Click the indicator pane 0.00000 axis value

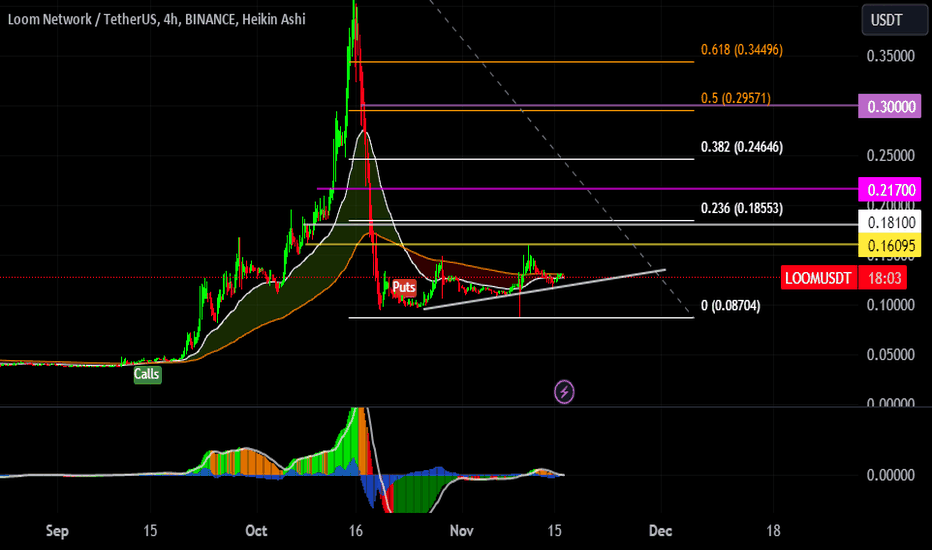(x=890, y=475)
